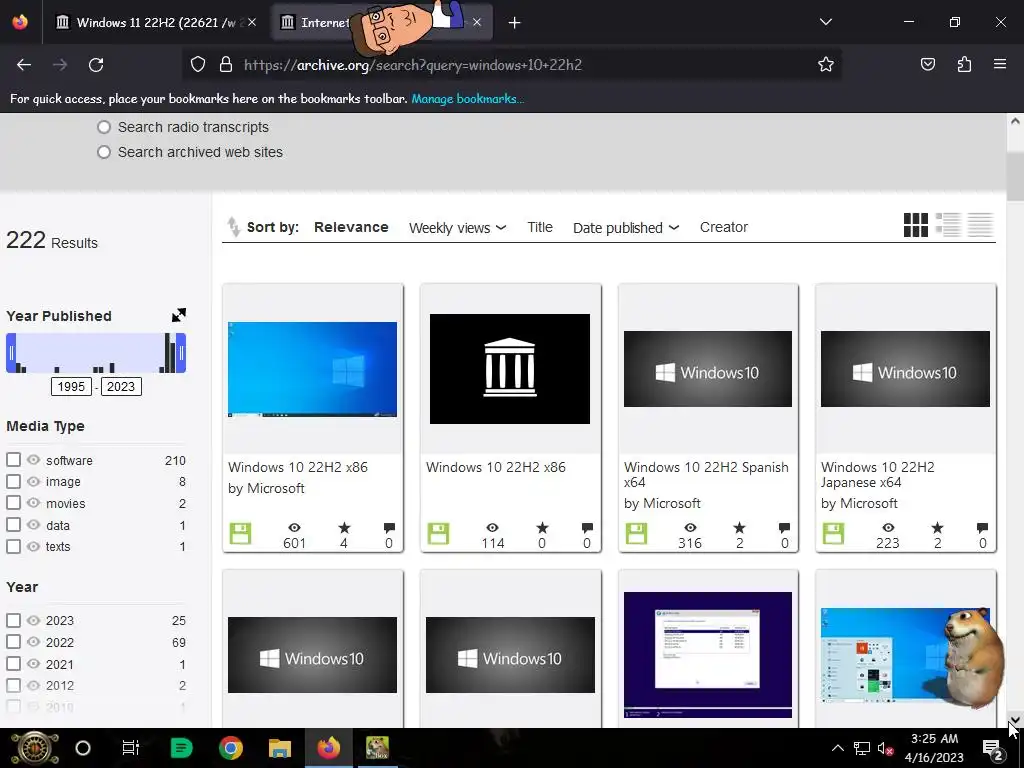Screen dimensions: 1024x768
Task: Click views eye icon on first Windows 10 22H2 x86 card
Action: 295,528
